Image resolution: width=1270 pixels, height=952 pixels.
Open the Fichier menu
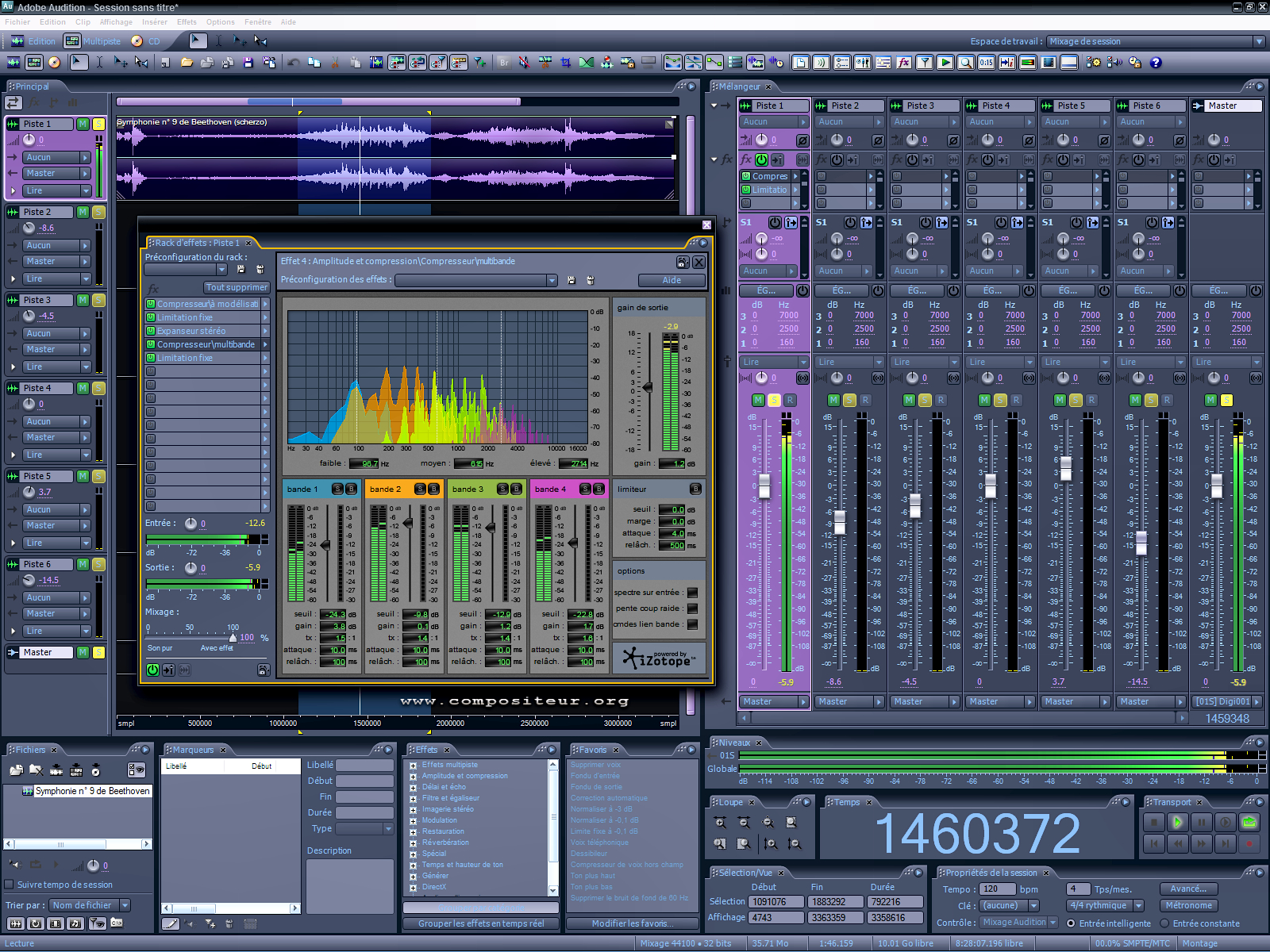[x=17, y=22]
